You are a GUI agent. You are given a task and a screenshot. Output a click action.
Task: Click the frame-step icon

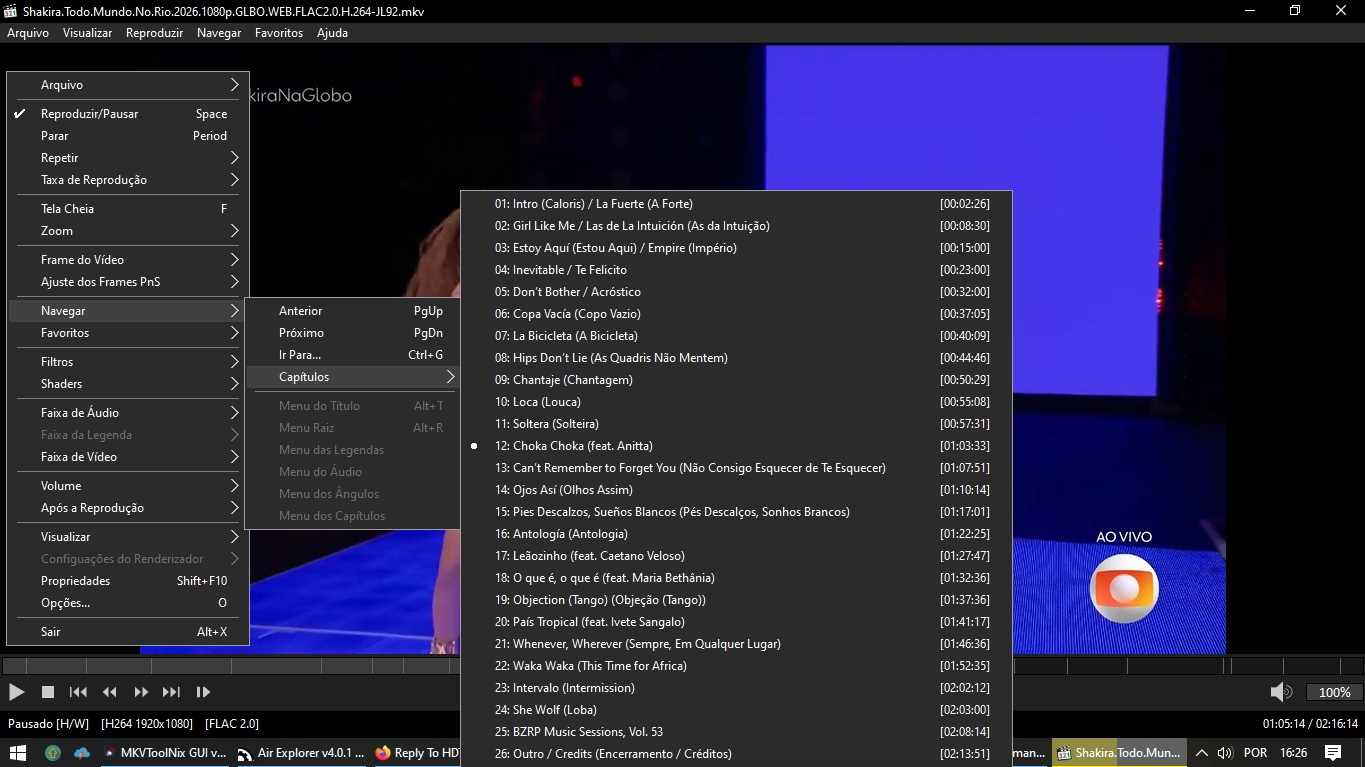203,692
